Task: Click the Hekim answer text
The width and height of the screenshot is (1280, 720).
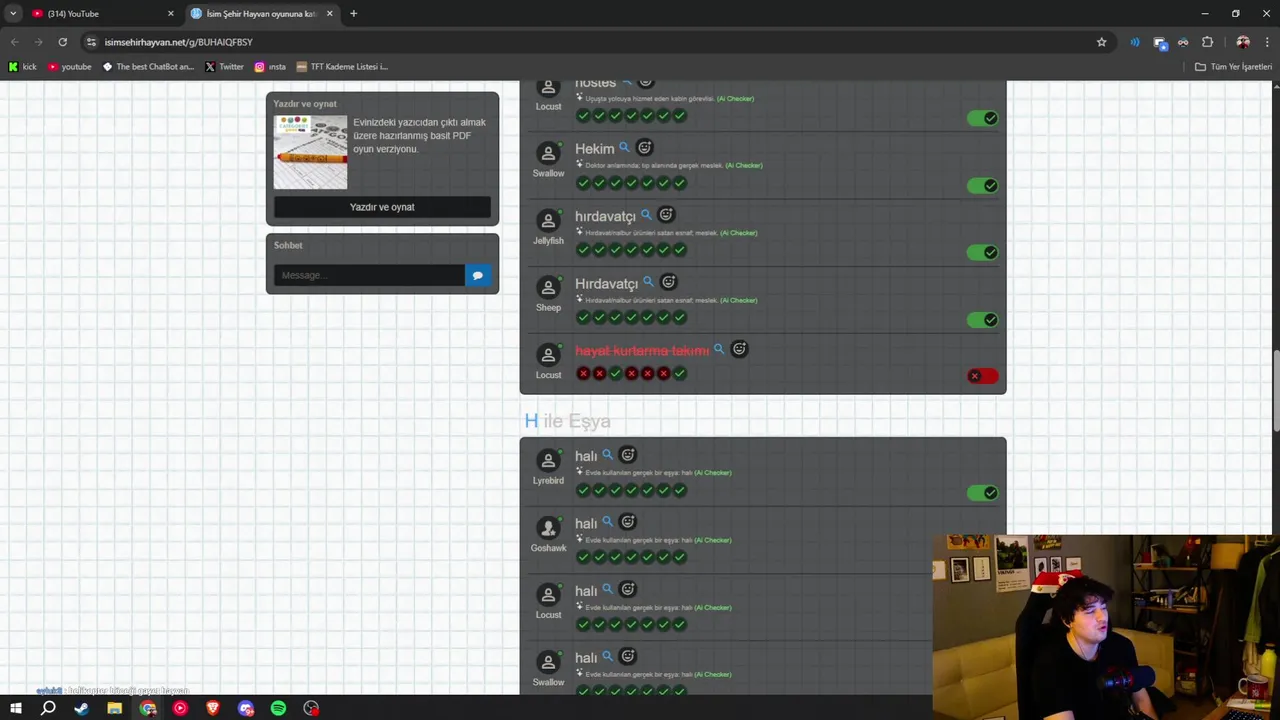Action: [x=595, y=149]
